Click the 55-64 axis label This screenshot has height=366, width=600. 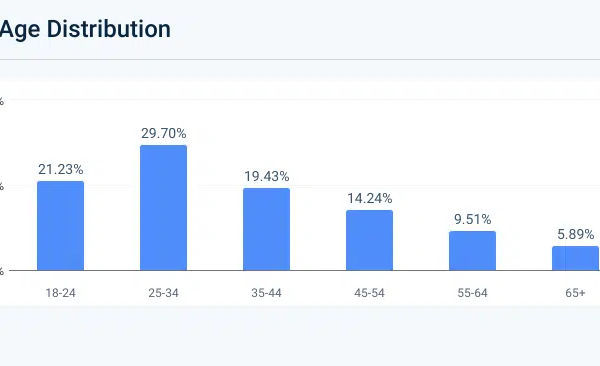[472, 293]
